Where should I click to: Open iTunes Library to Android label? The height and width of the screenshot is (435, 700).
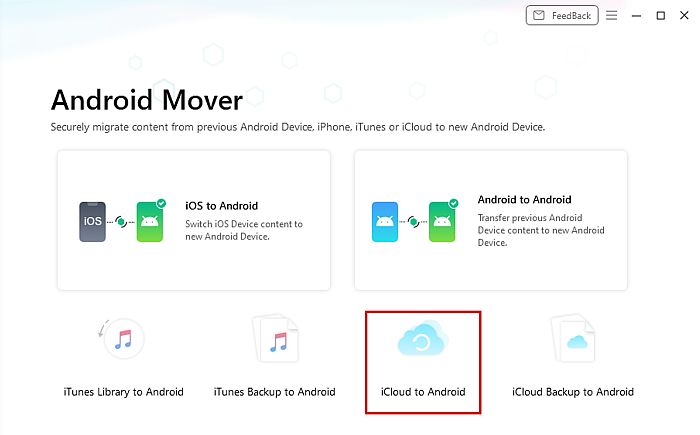[x=123, y=392]
